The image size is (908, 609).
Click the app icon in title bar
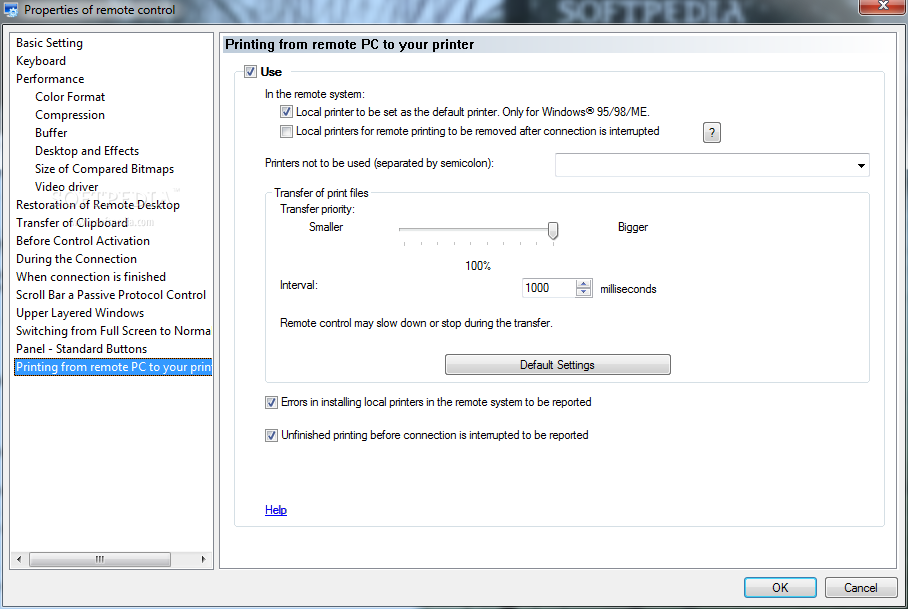click(x=10, y=10)
